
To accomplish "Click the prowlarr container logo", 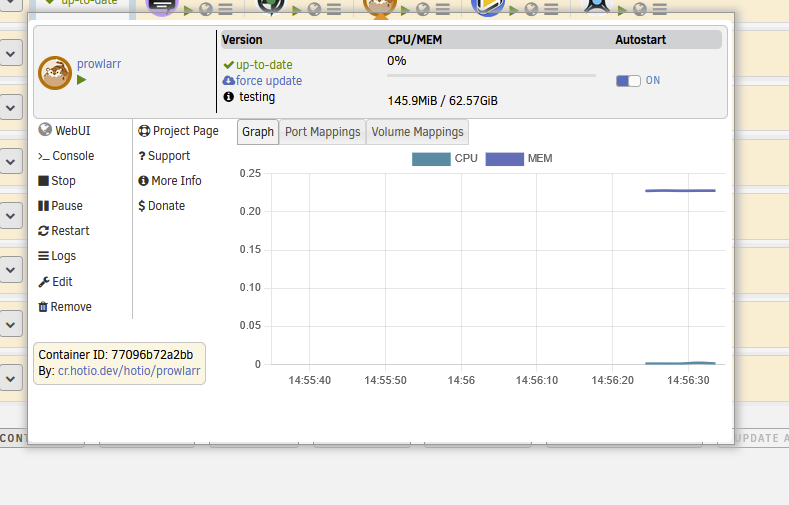I will click(x=55, y=73).
